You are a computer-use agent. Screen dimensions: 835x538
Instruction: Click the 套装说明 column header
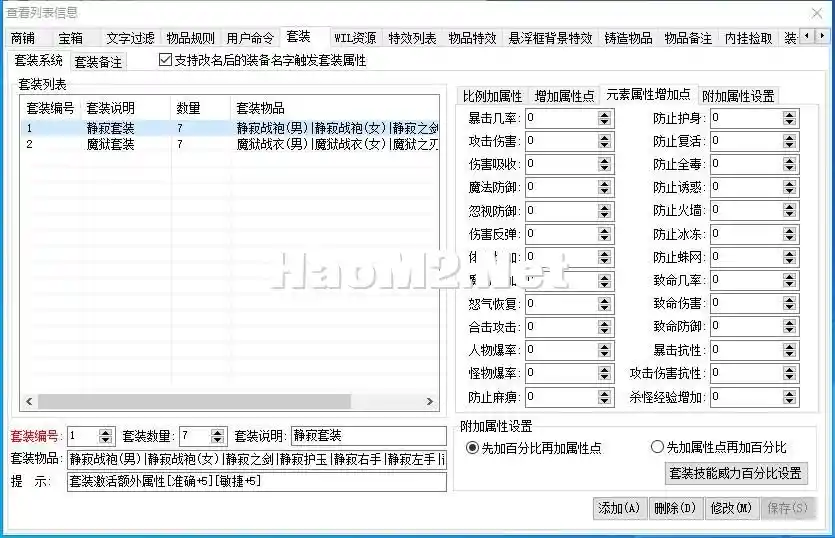click(x=126, y=108)
